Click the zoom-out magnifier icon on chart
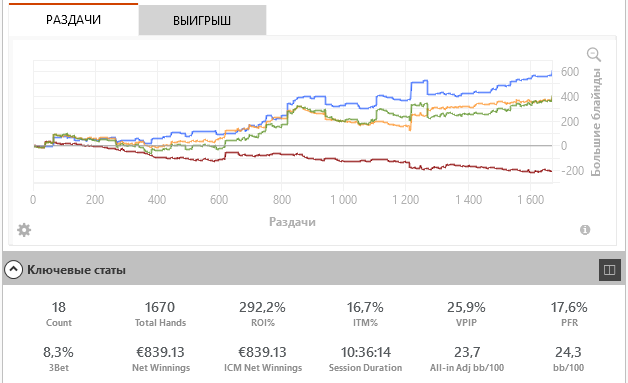The height and width of the screenshot is (383, 628). (594, 54)
